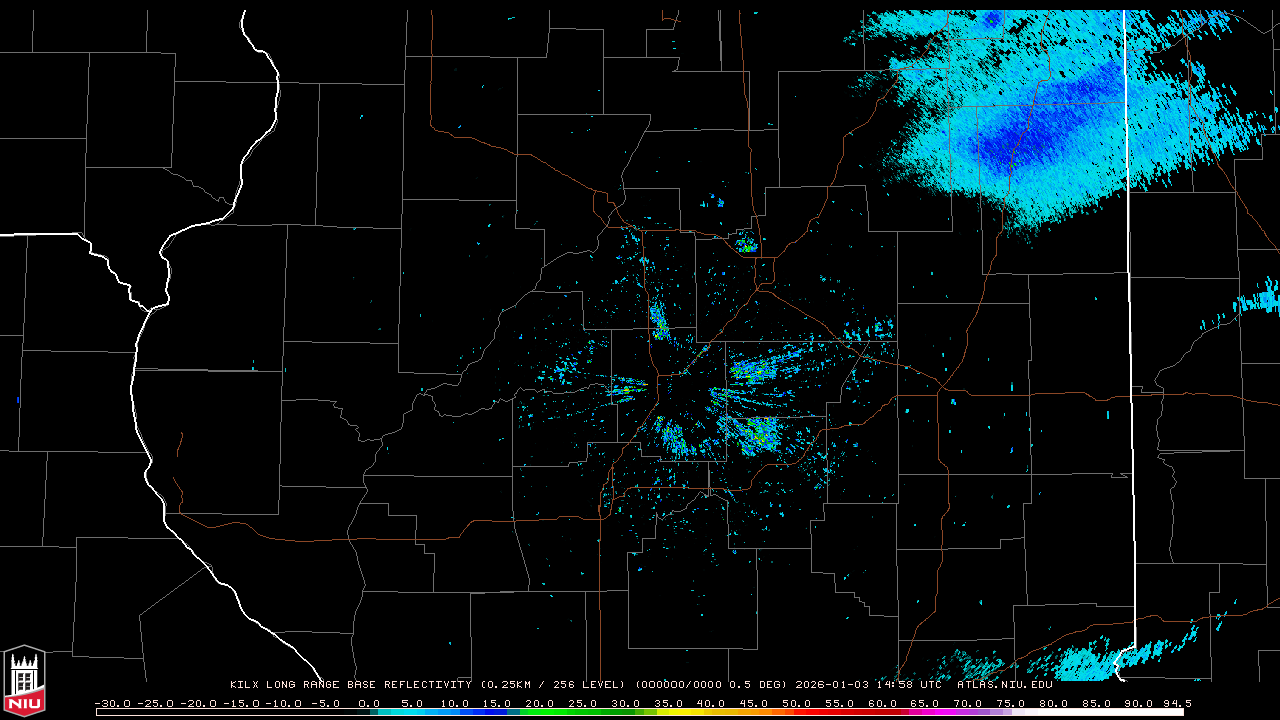Click the 20.0 label on the scale

(540, 703)
